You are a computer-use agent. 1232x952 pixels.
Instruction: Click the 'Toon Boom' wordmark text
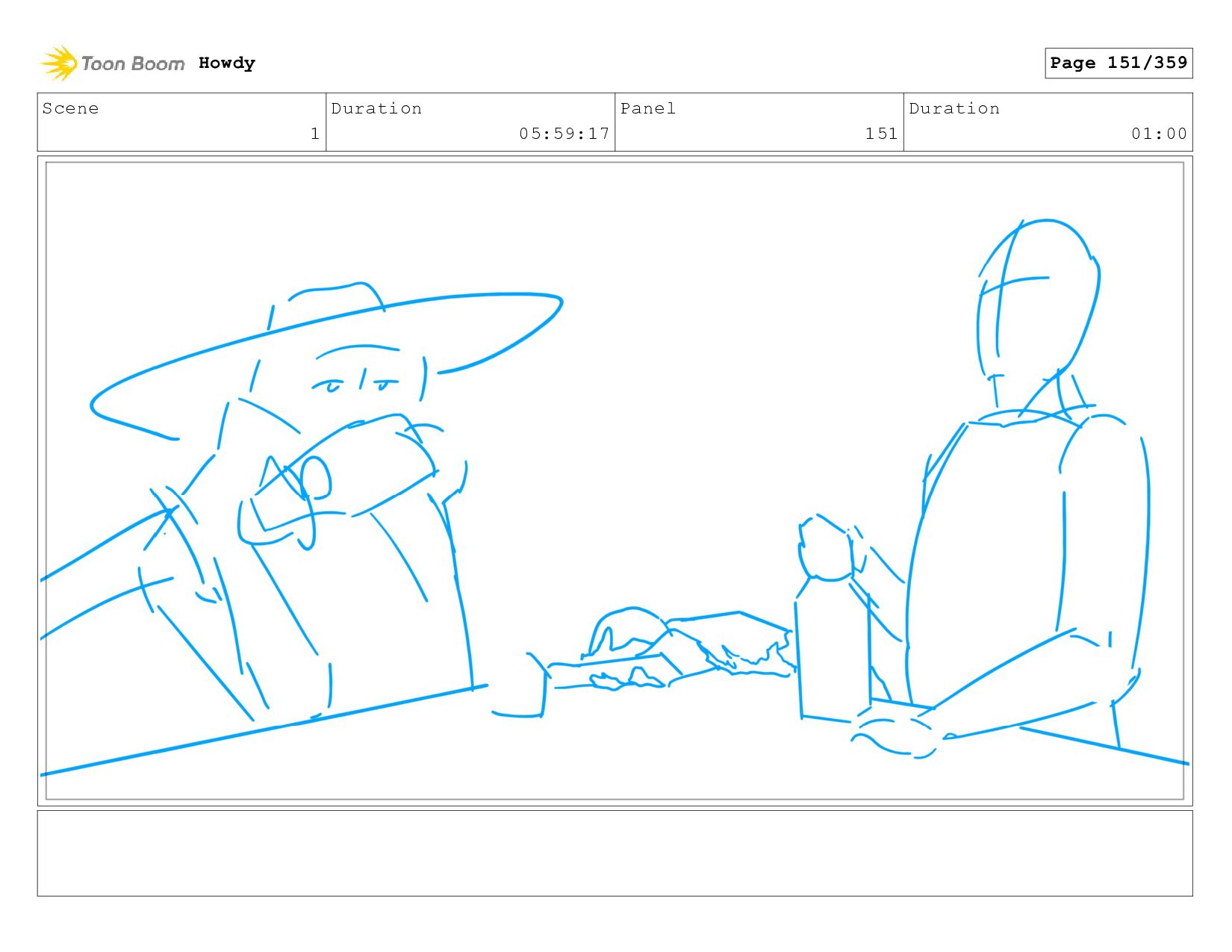133,64
